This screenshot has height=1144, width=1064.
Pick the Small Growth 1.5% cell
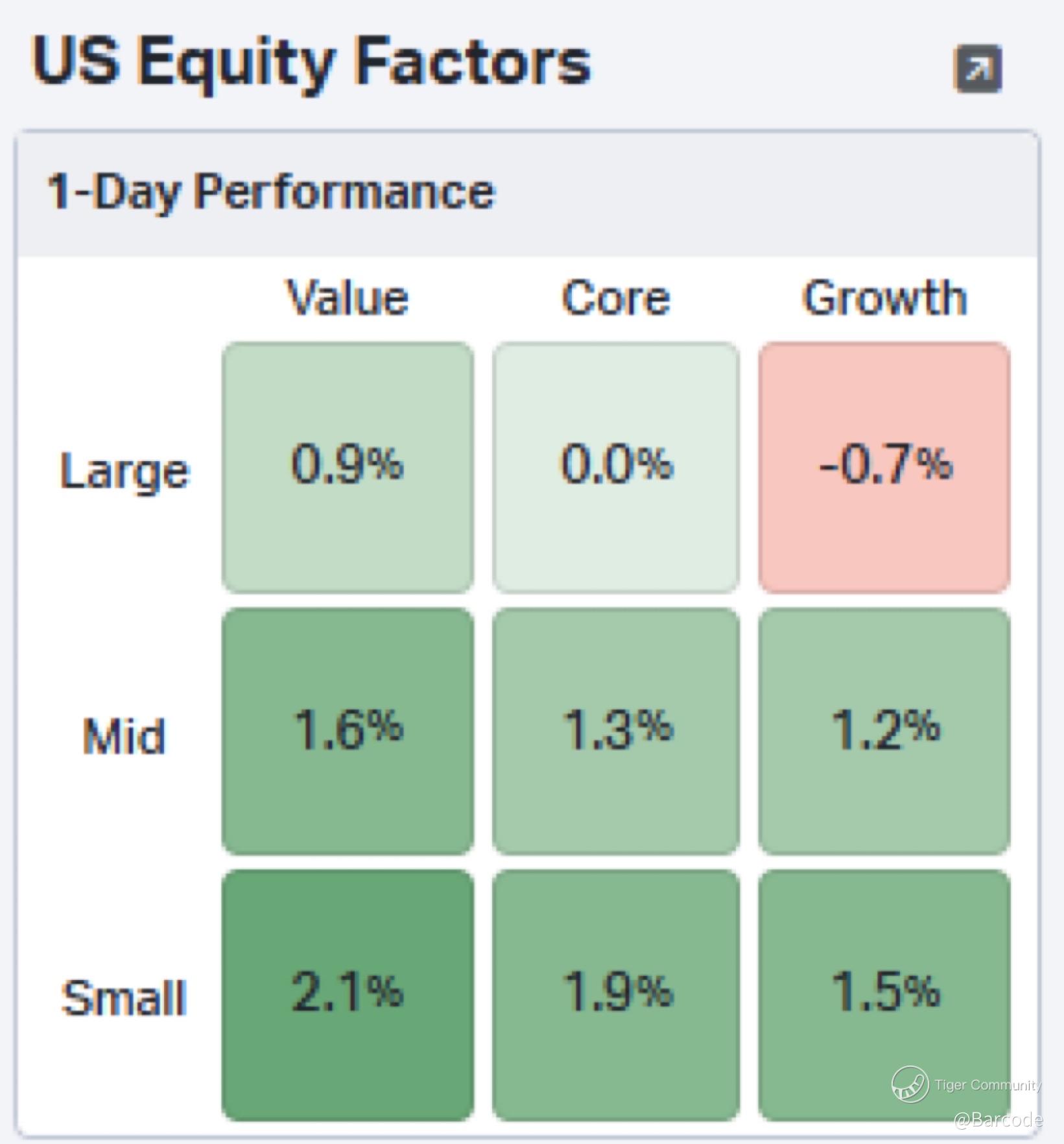tap(884, 994)
